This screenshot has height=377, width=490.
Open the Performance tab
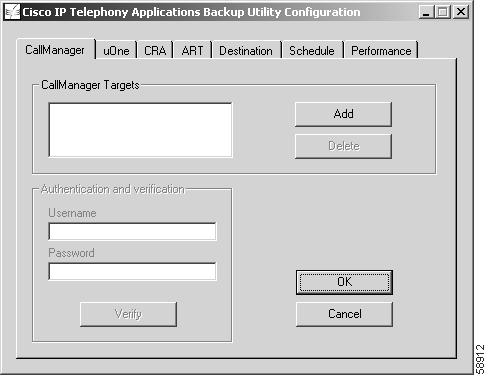(x=381, y=51)
